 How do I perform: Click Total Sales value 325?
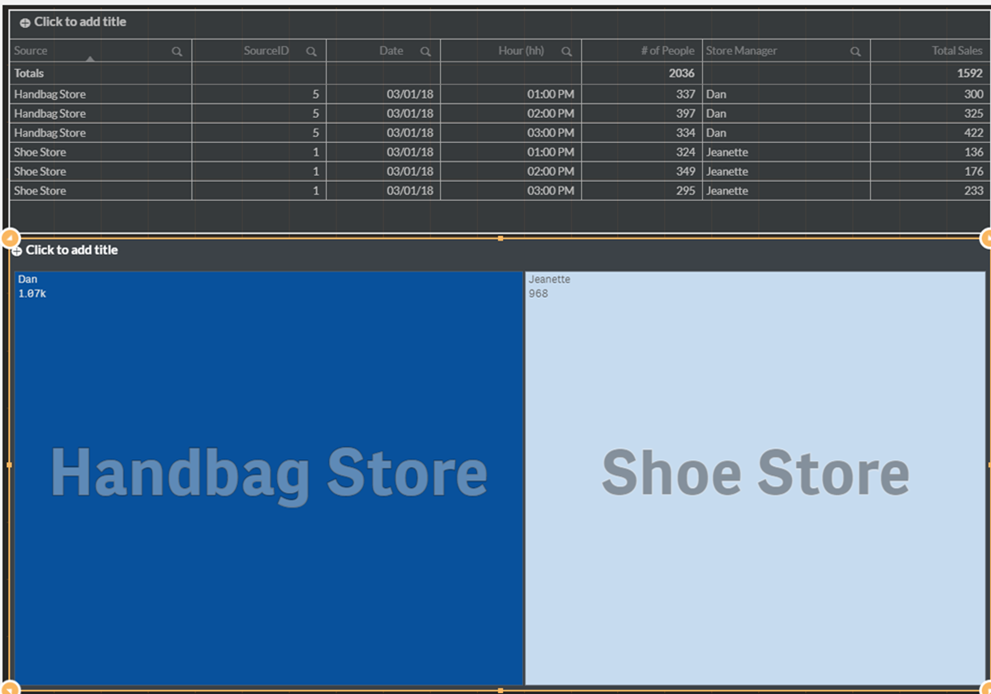pos(973,114)
